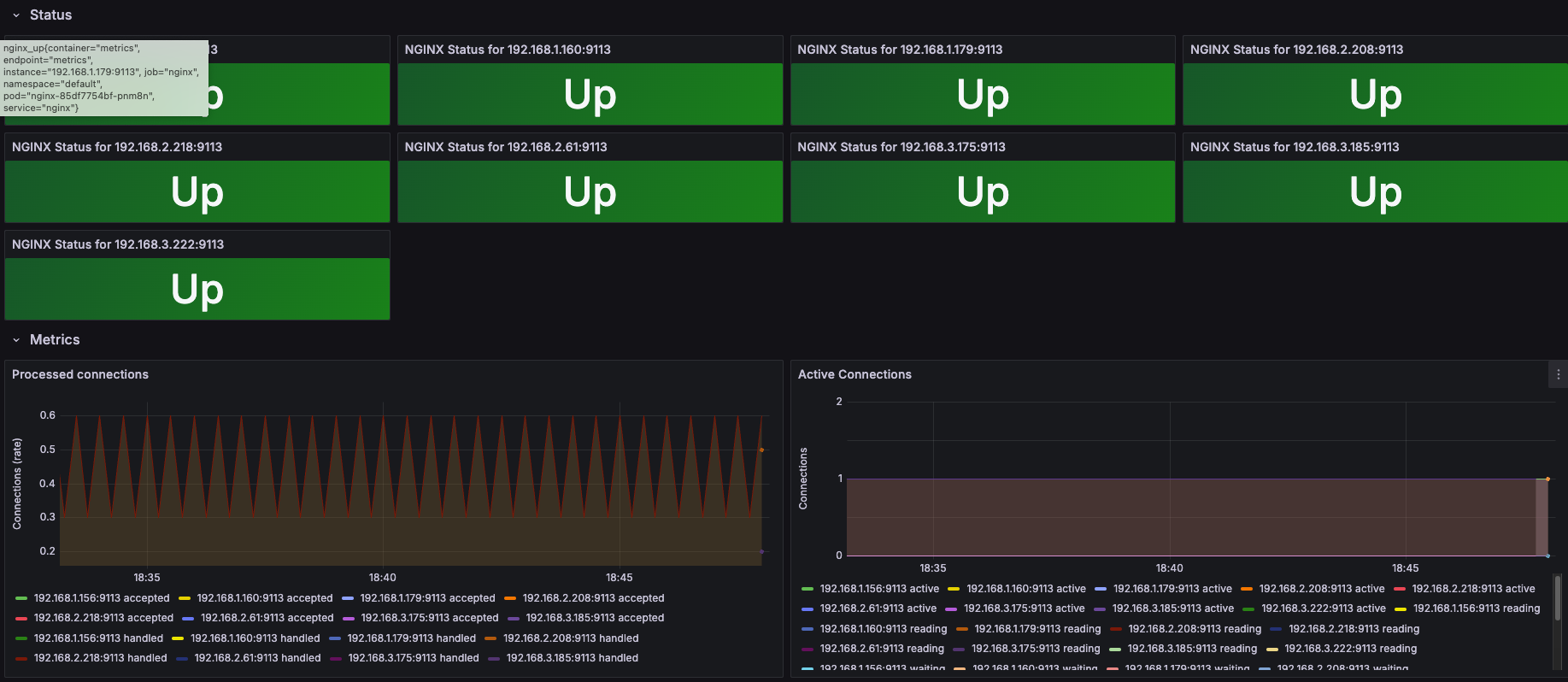Open color swatch for 192.168.2.208:9113 reading
The height and width of the screenshot is (682, 1568).
[1116, 629]
